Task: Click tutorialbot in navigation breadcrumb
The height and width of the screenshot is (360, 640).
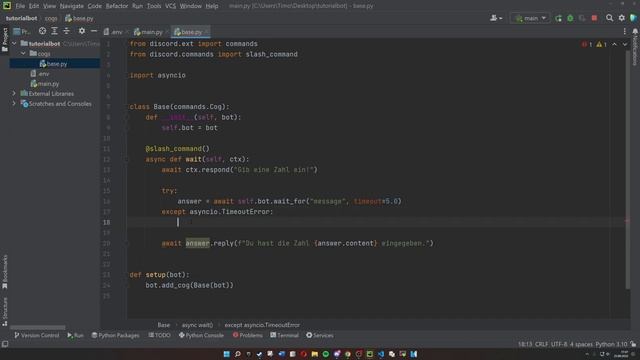Action: 21,18
